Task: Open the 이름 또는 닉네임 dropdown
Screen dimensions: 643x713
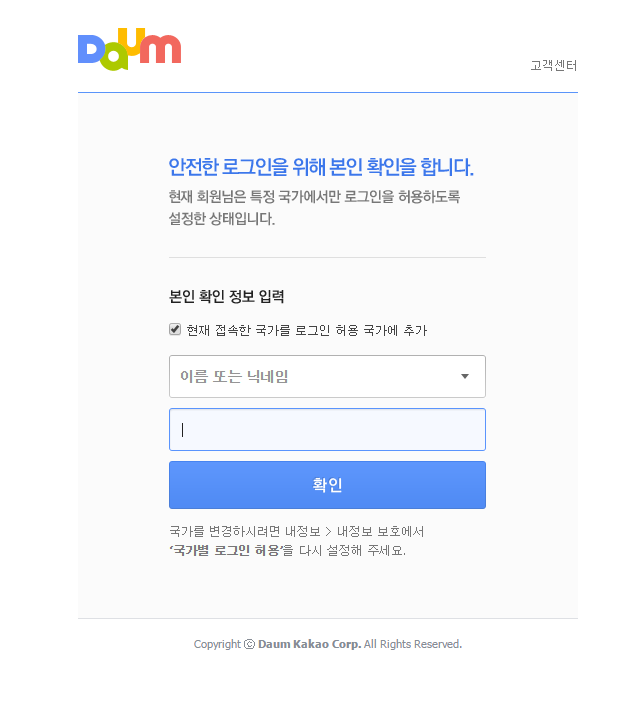Action: 327,377
